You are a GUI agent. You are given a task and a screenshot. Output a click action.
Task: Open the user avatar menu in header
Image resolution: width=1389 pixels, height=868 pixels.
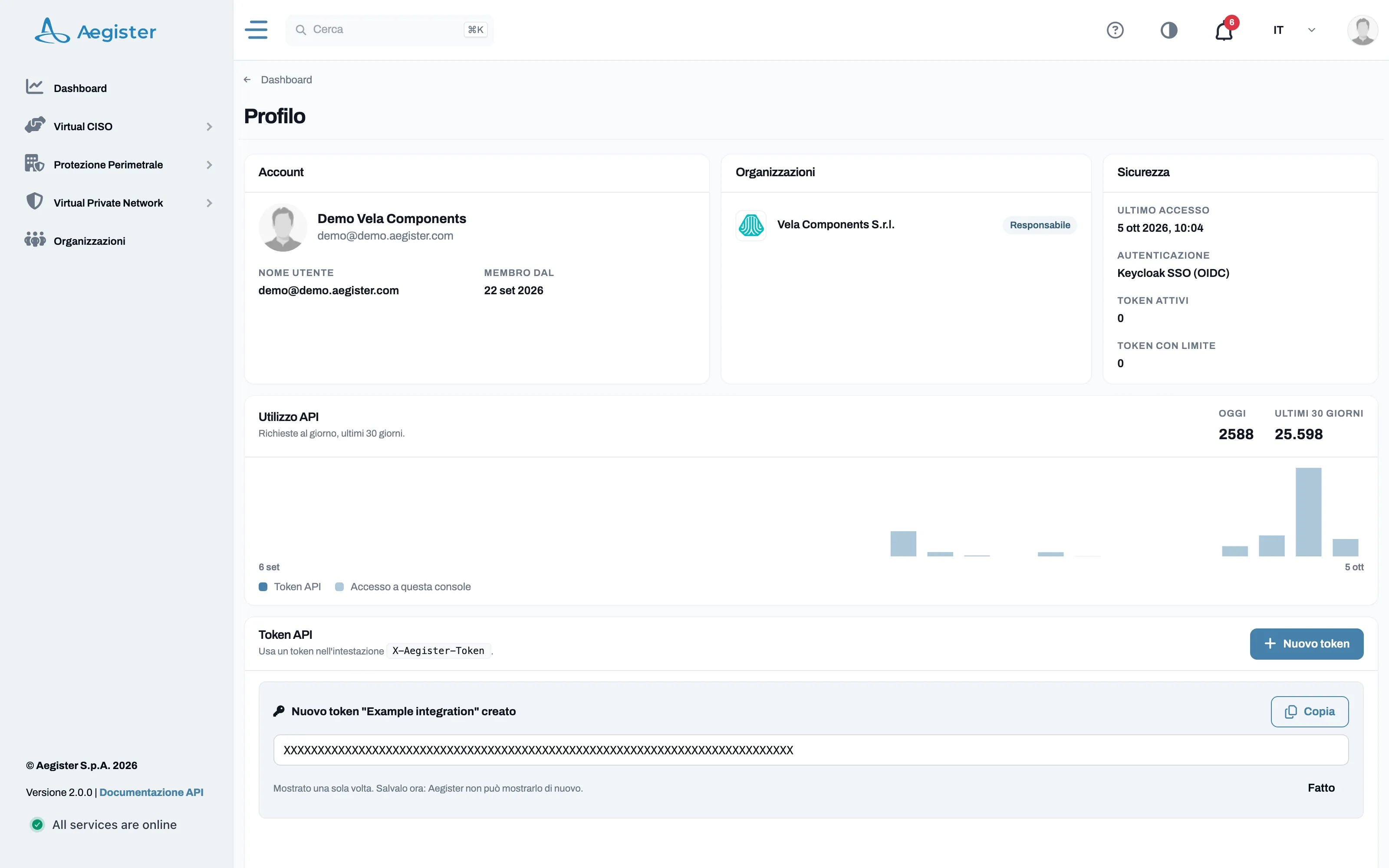[1363, 30]
